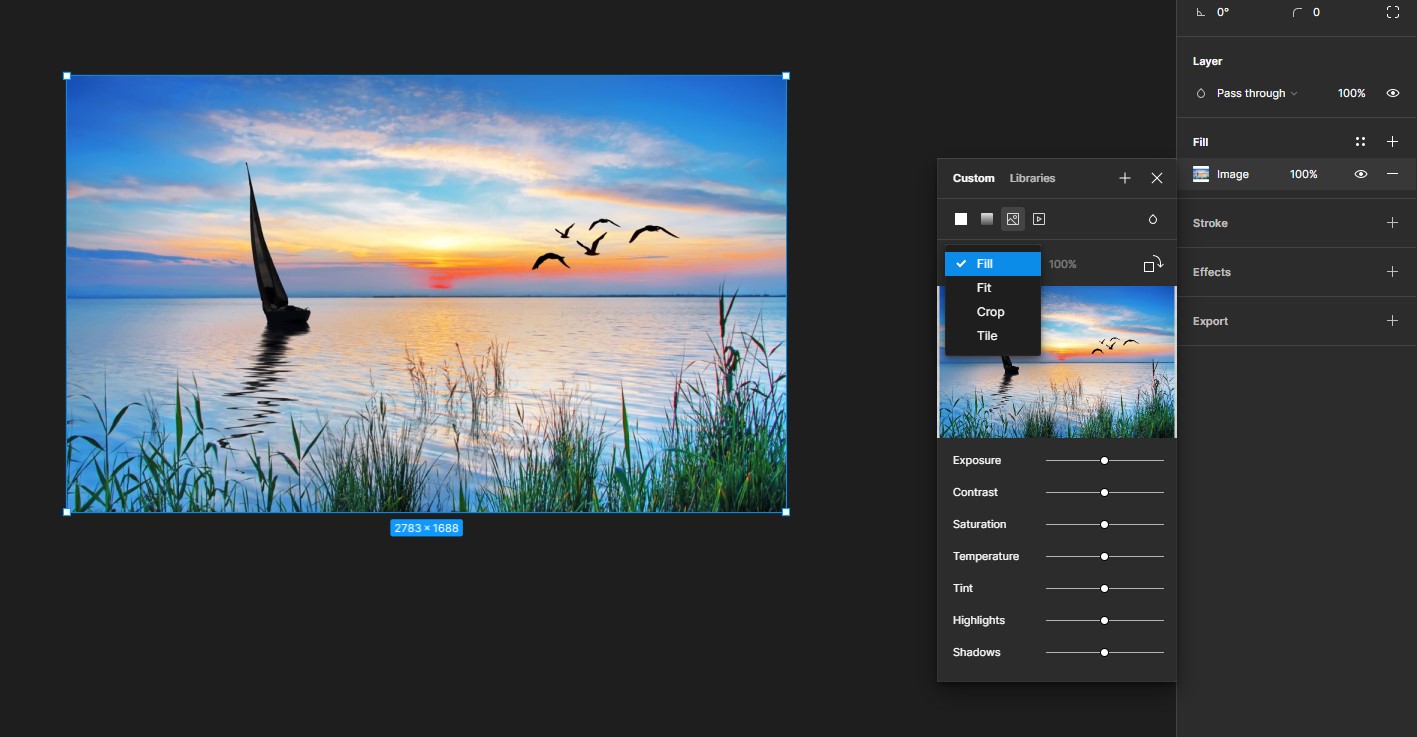Select the video fill type icon
Image resolution: width=1417 pixels, height=737 pixels.
click(1039, 219)
